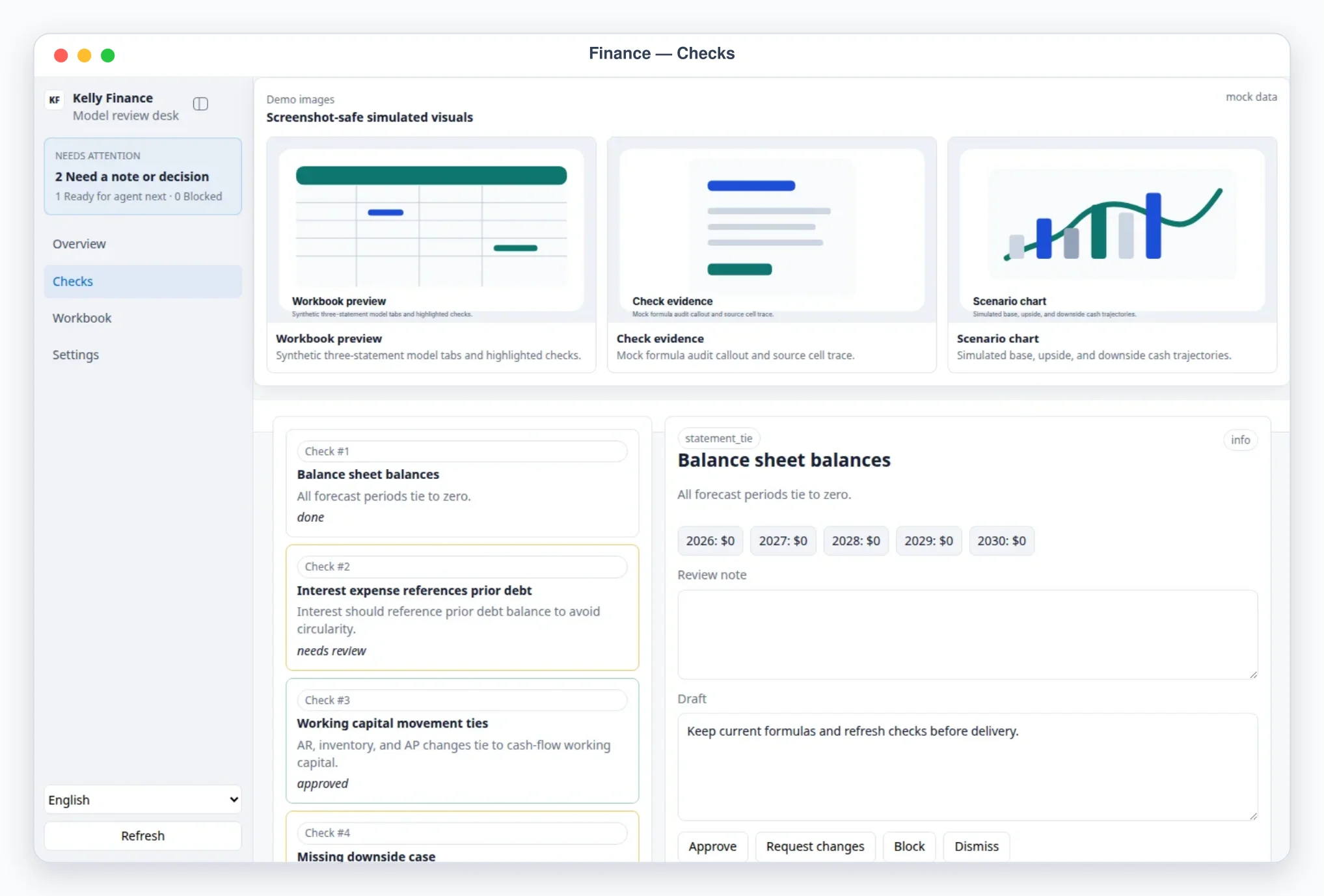Maximize the window with green button
The width and height of the screenshot is (1324, 896).
(x=108, y=55)
